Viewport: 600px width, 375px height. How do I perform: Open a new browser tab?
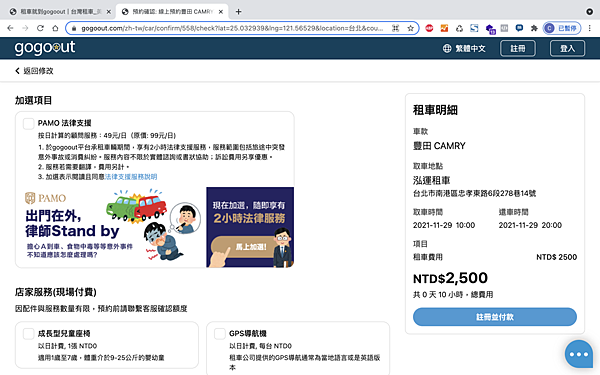pos(238,11)
